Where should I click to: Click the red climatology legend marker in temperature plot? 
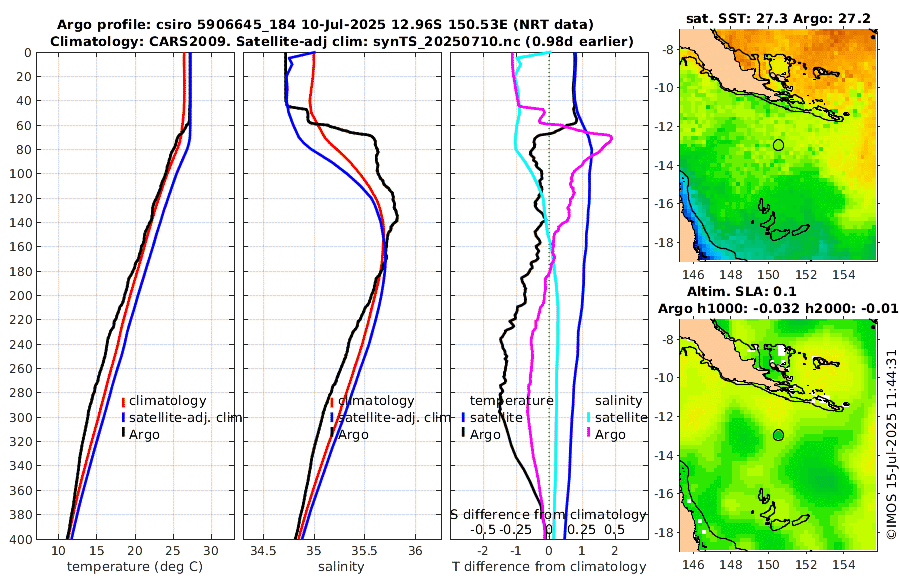click(123, 401)
